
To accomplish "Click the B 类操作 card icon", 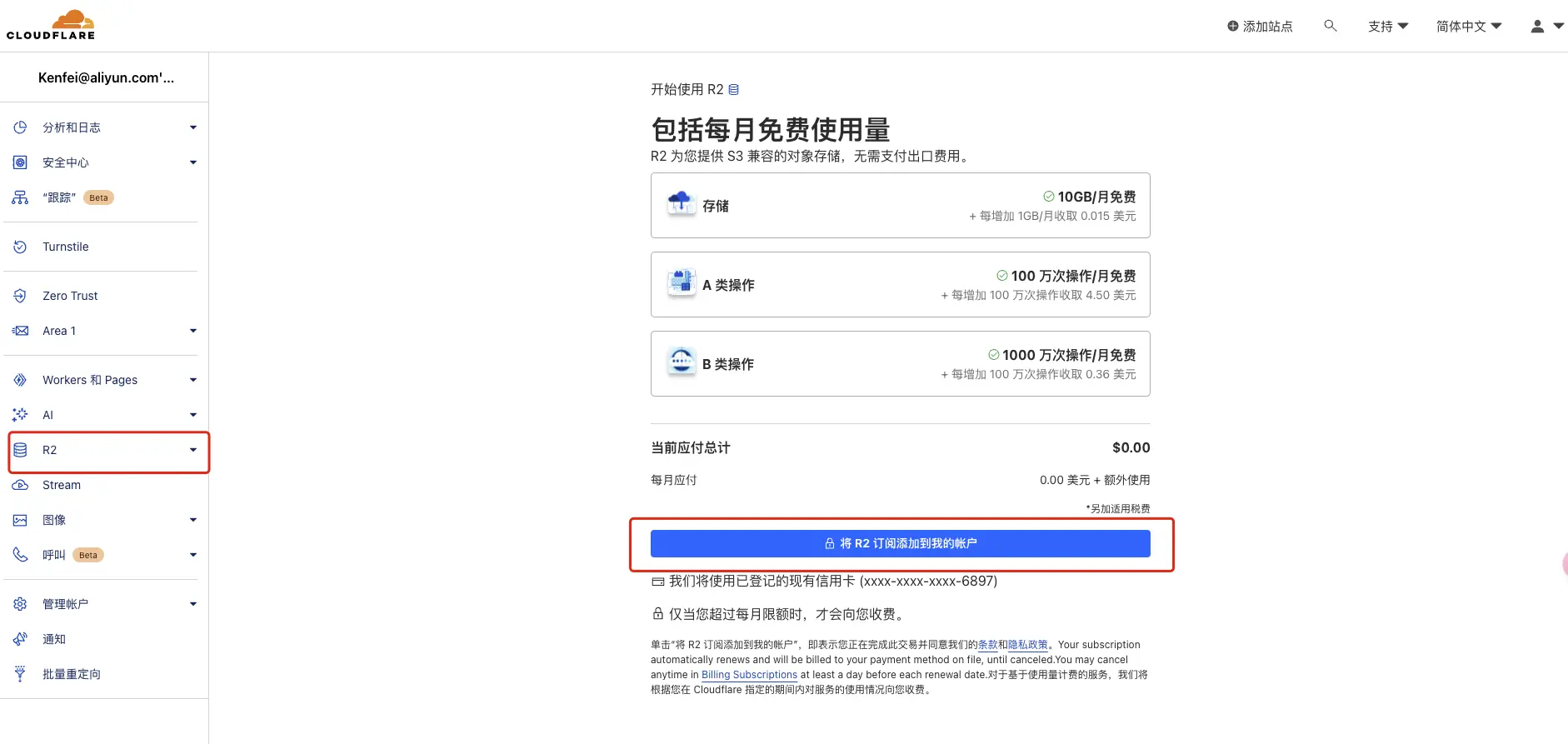I will pyautogui.click(x=682, y=362).
